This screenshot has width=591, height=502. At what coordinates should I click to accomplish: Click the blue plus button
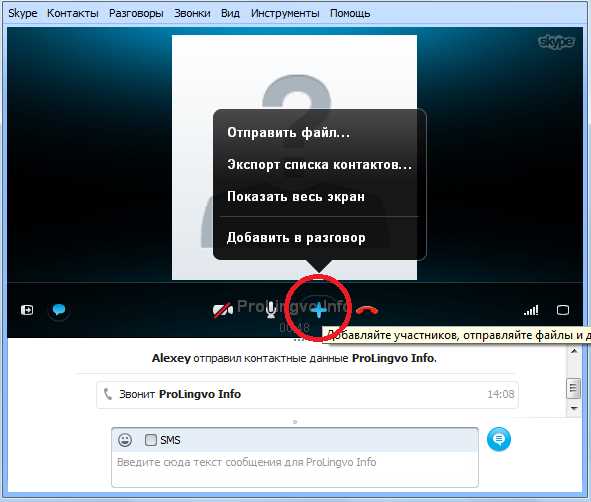pos(319,310)
